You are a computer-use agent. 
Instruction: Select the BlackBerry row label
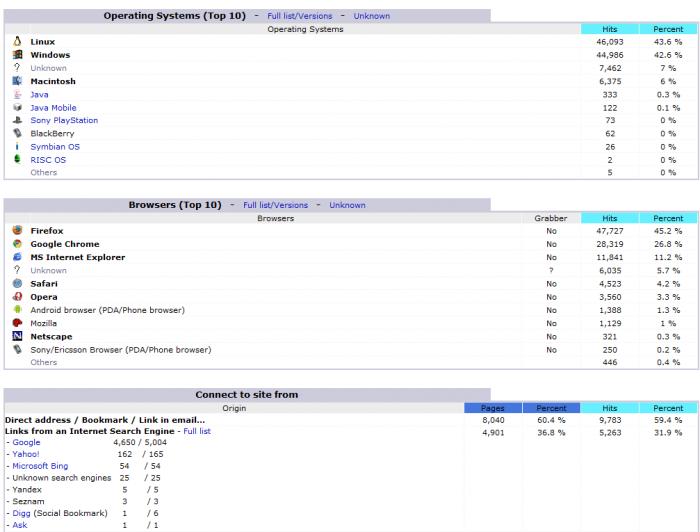pyautogui.click(x=52, y=133)
